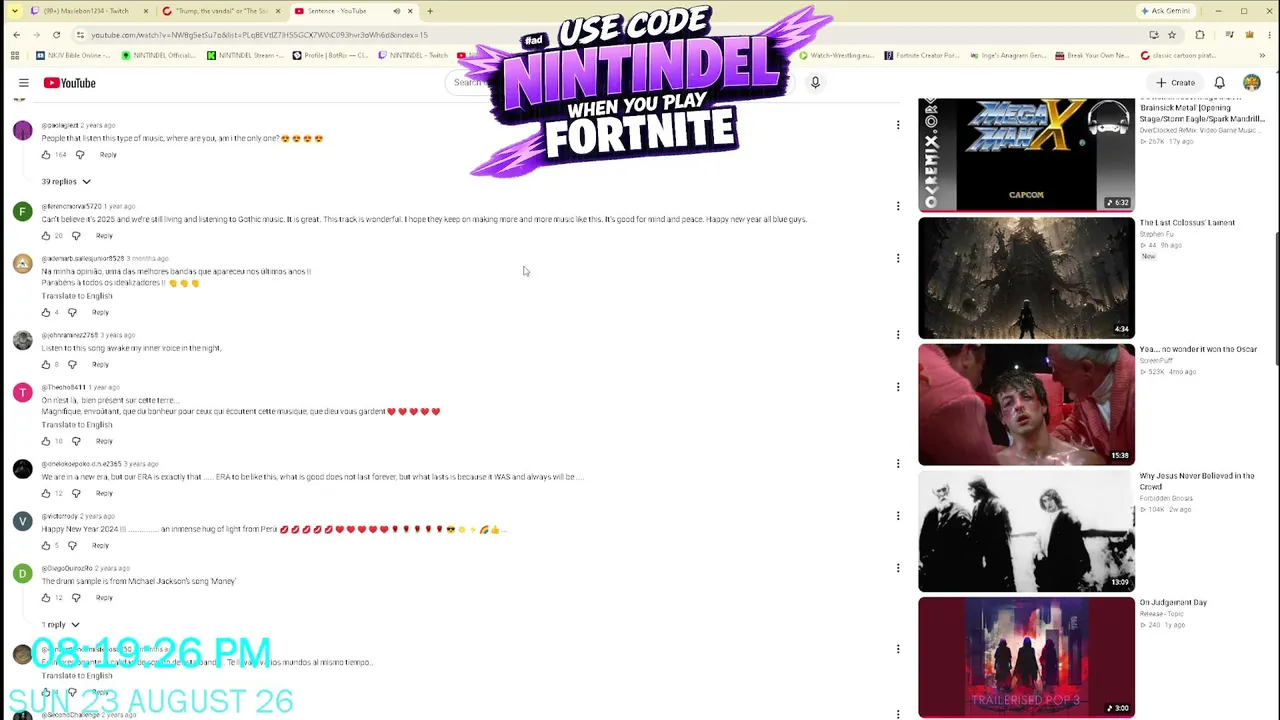Open YouTube notifications bell
The image size is (1280, 720).
click(1220, 83)
